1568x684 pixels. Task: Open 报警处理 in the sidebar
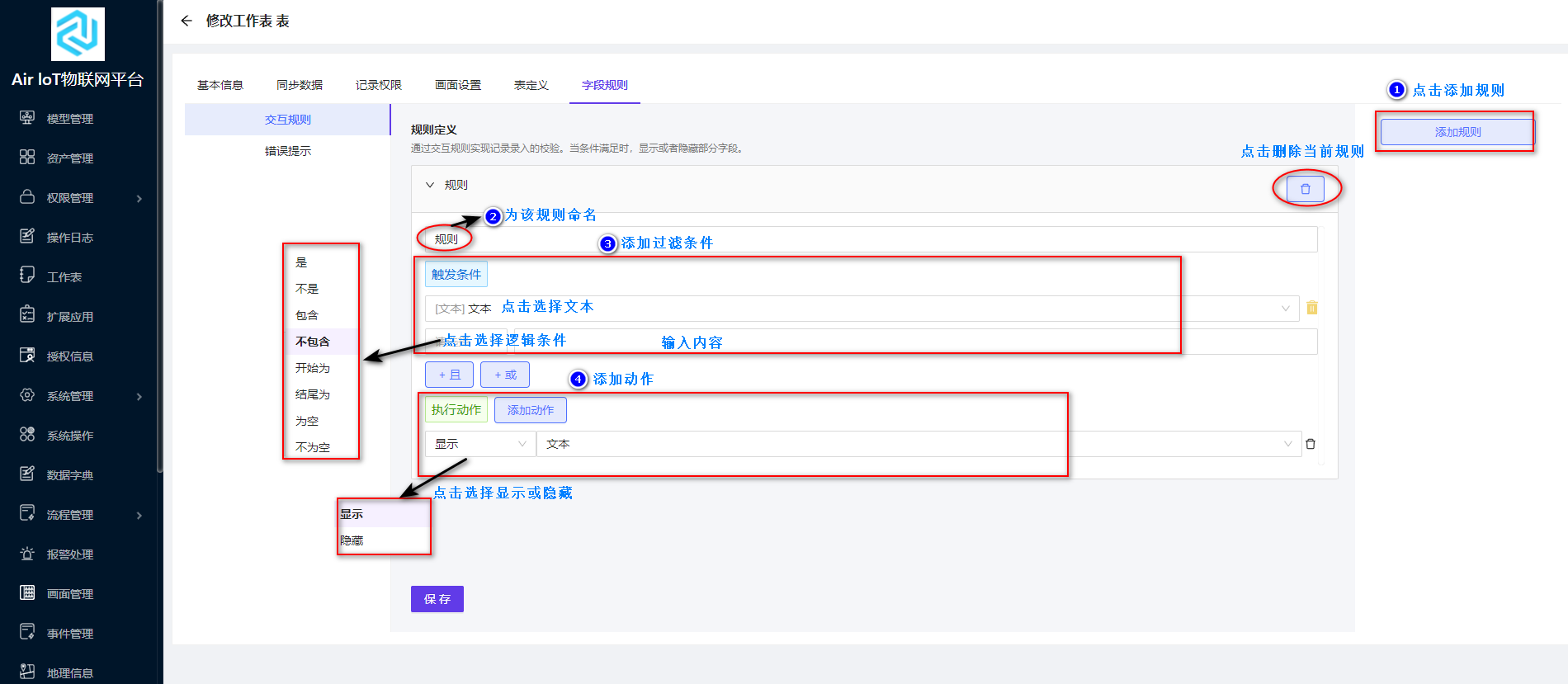click(x=70, y=554)
